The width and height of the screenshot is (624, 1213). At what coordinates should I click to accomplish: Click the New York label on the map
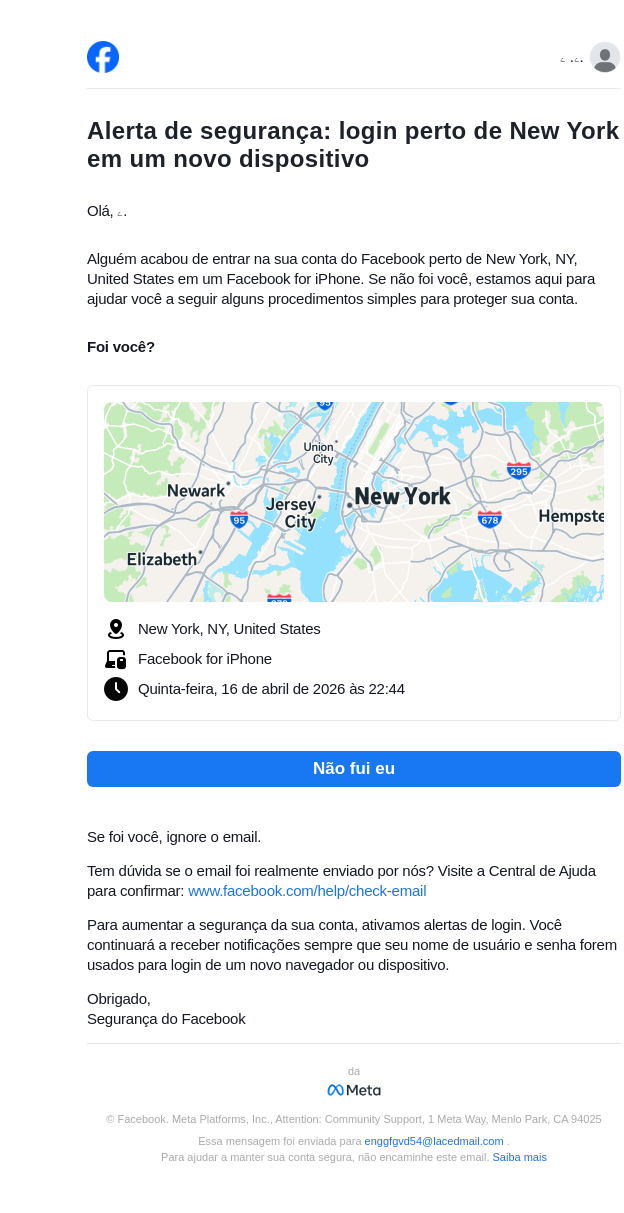[402, 497]
